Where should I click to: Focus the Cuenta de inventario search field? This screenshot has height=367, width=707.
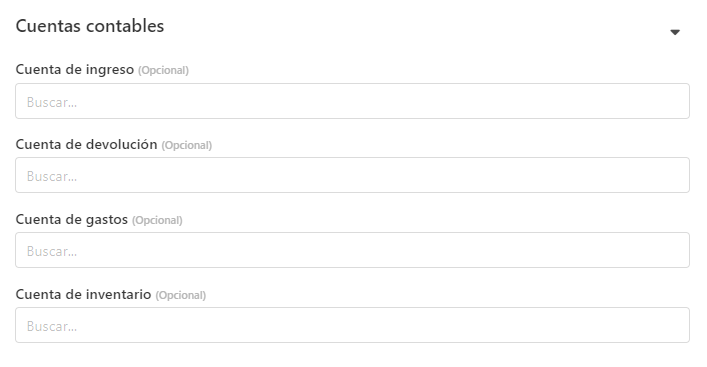(x=352, y=325)
